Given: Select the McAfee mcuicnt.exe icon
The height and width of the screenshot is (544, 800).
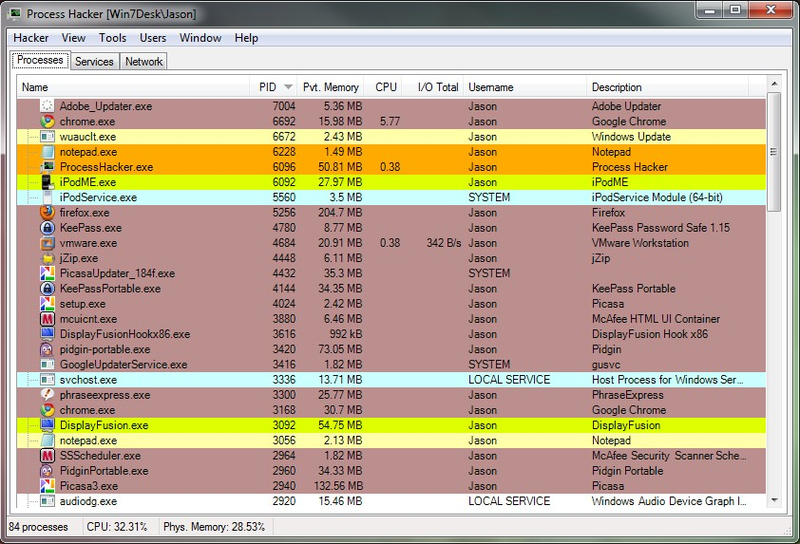Looking at the screenshot, I should pos(47,319).
